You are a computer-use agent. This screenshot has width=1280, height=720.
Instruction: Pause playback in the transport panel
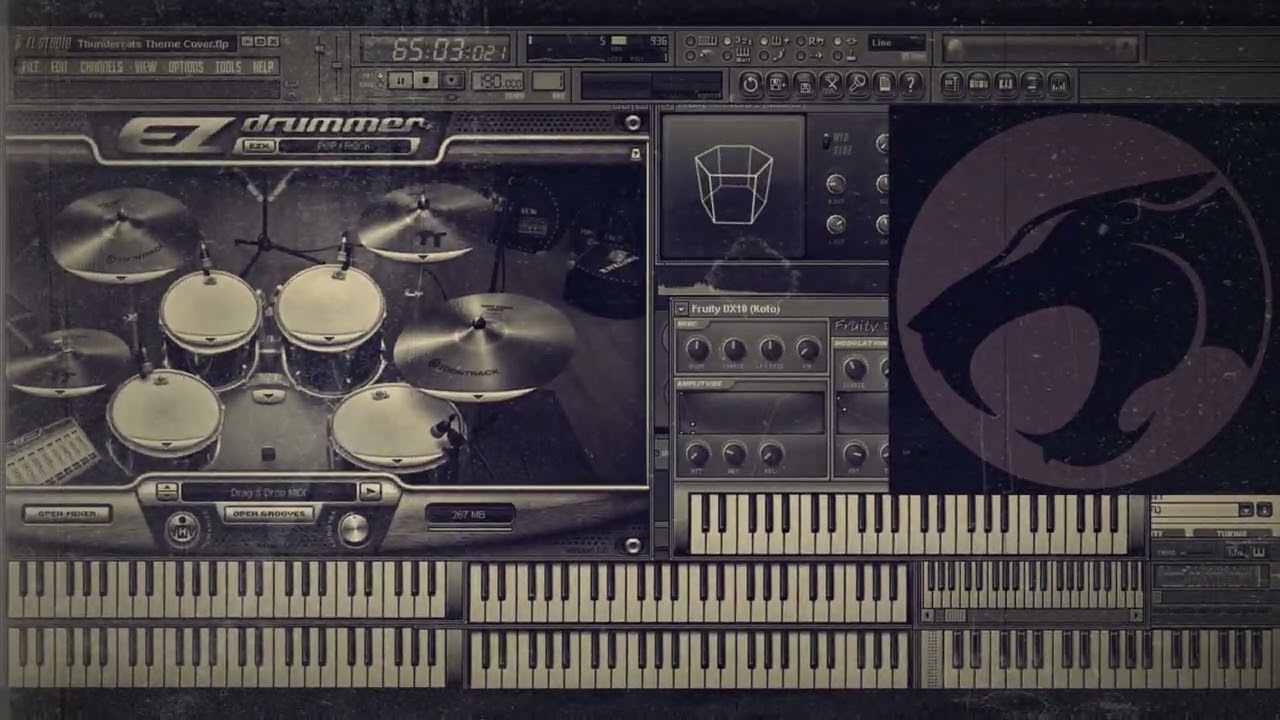coord(400,80)
